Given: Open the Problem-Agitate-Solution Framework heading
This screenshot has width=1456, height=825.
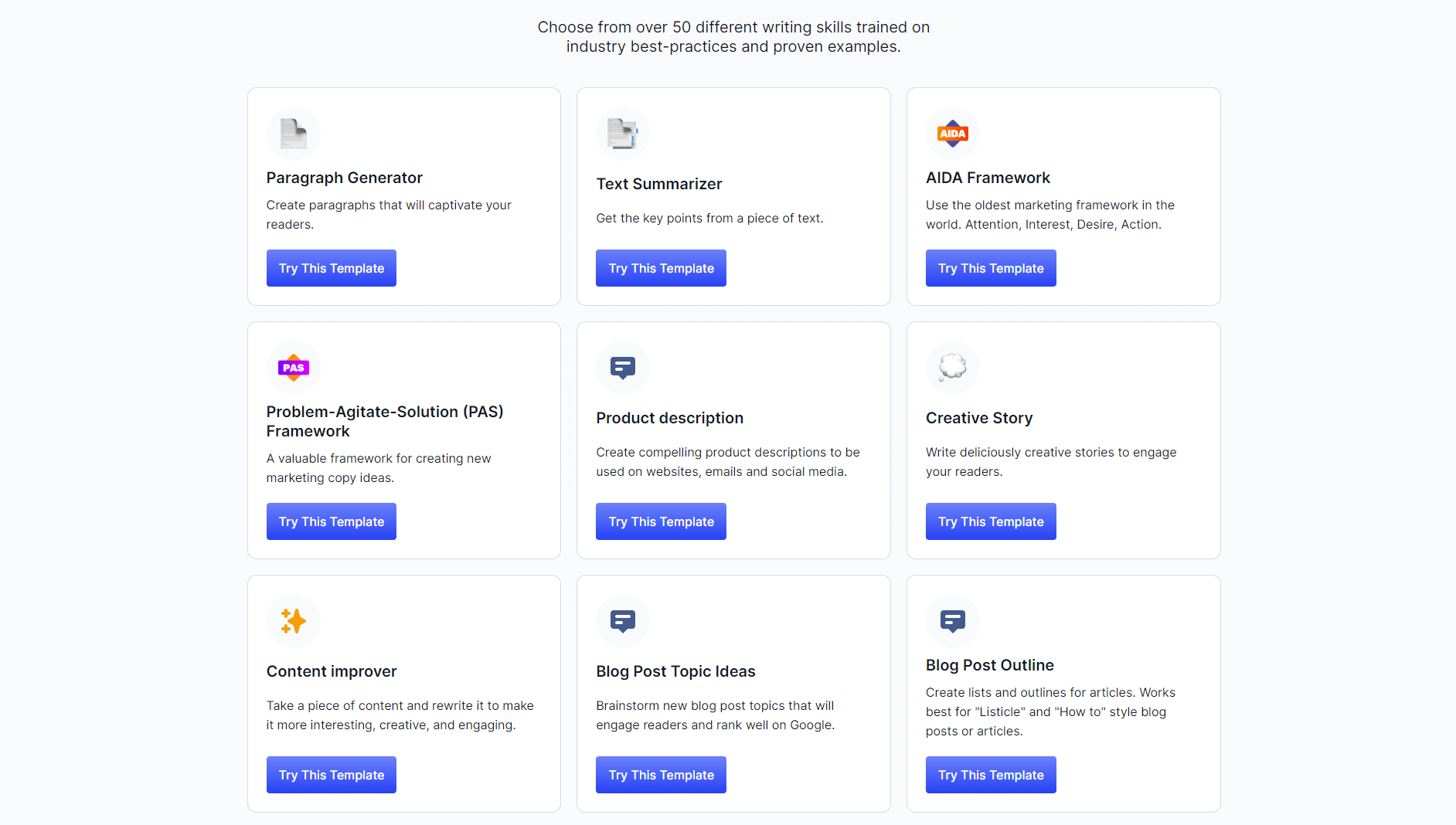Looking at the screenshot, I should pyautogui.click(x=384, y=421).
